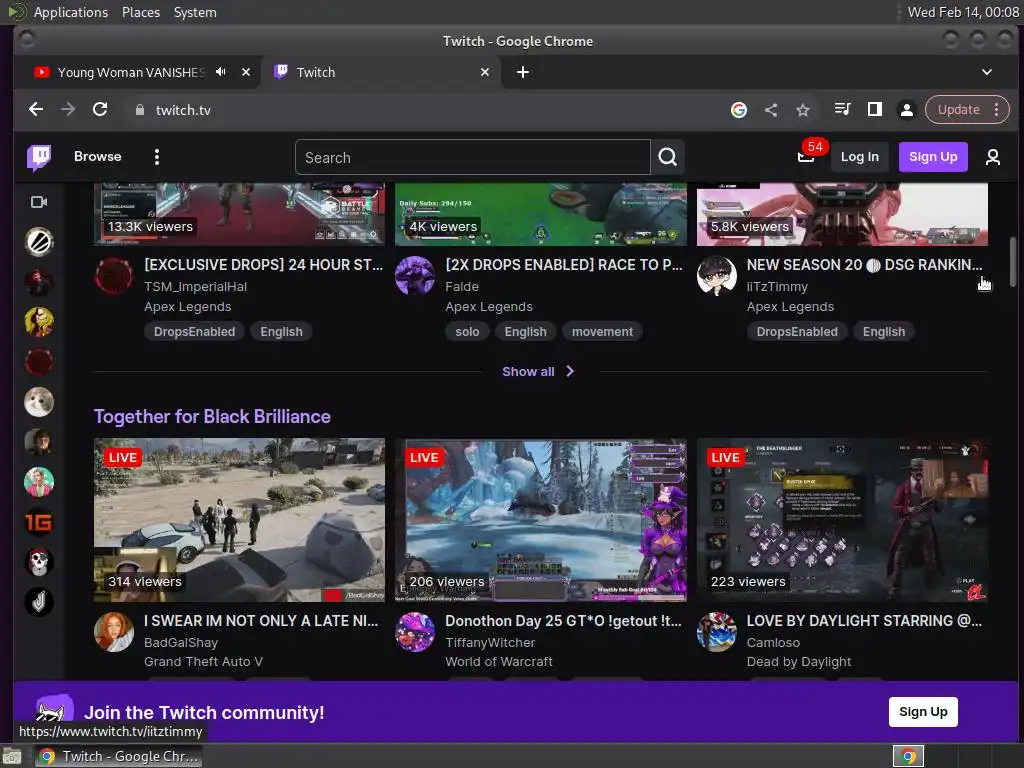
Task: Click the Google icon in address bar
Action: tap(739, 110)
